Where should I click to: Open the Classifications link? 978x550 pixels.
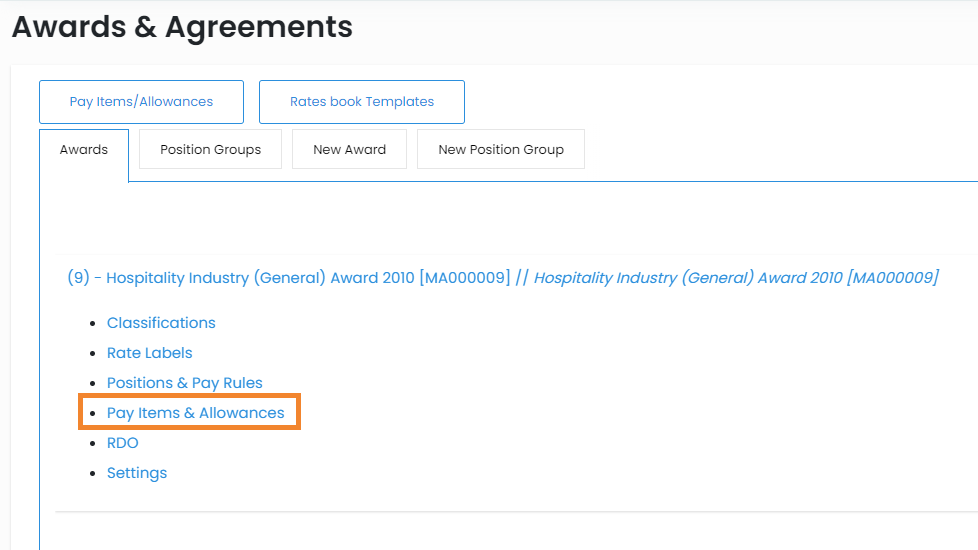161,323
